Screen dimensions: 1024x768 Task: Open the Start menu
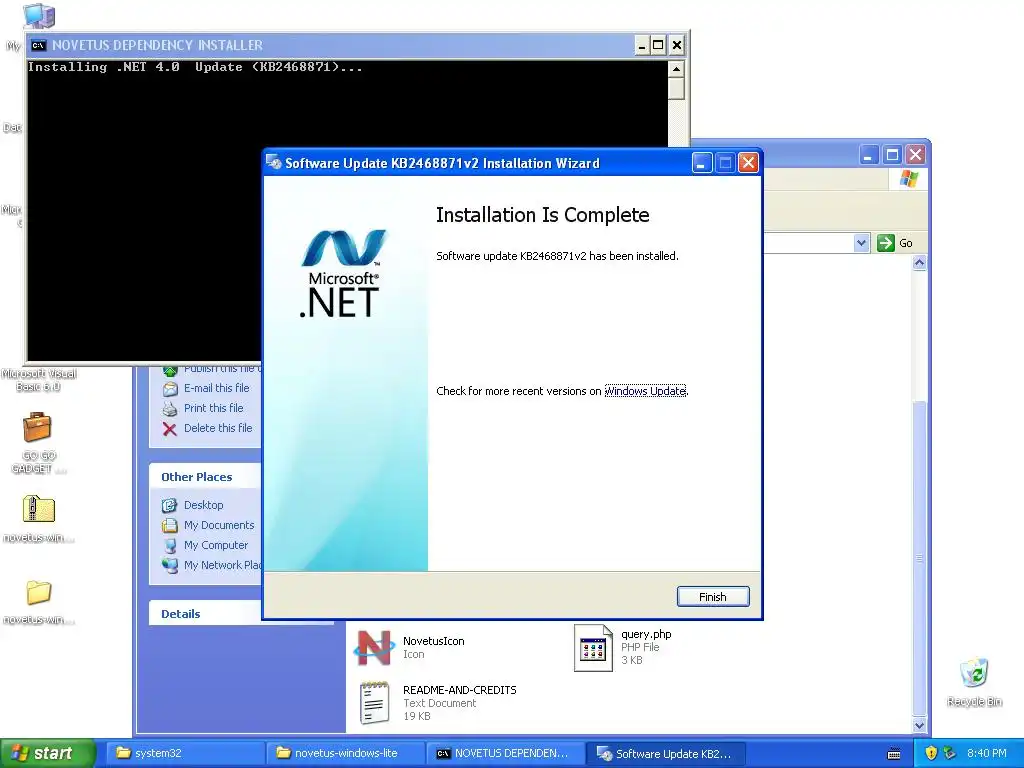[x=47, y=753]
